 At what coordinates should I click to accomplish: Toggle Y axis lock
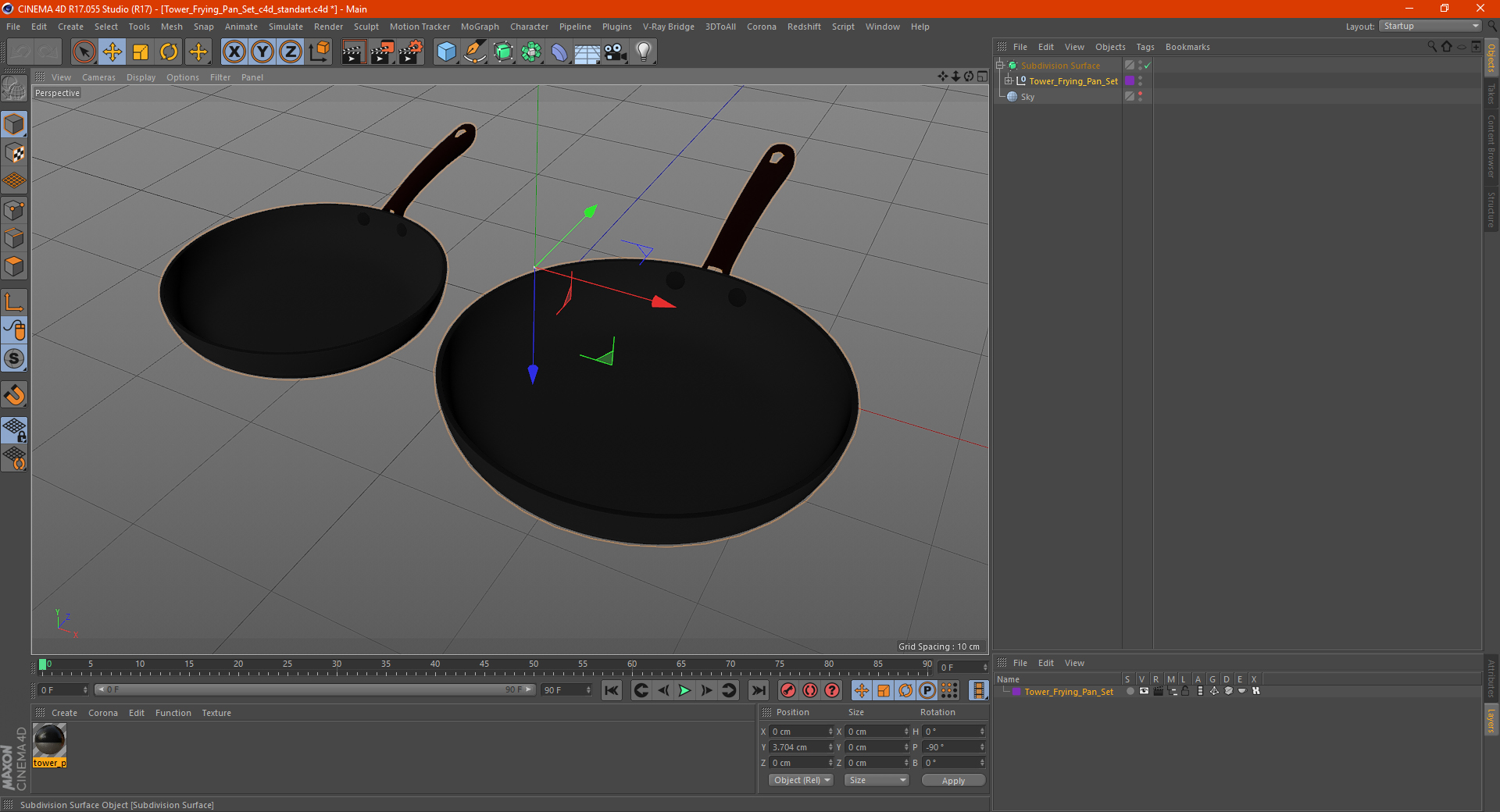262,52
